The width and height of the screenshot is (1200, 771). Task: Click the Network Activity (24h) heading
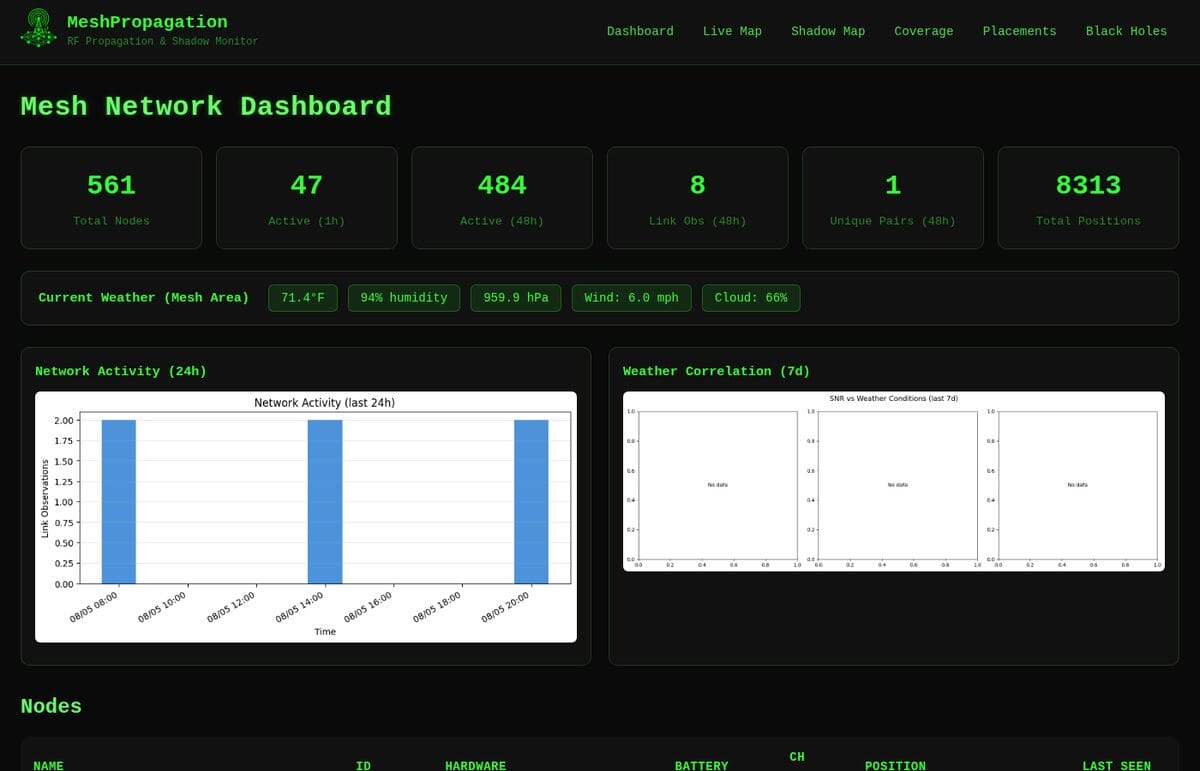[x=121, y=371]
